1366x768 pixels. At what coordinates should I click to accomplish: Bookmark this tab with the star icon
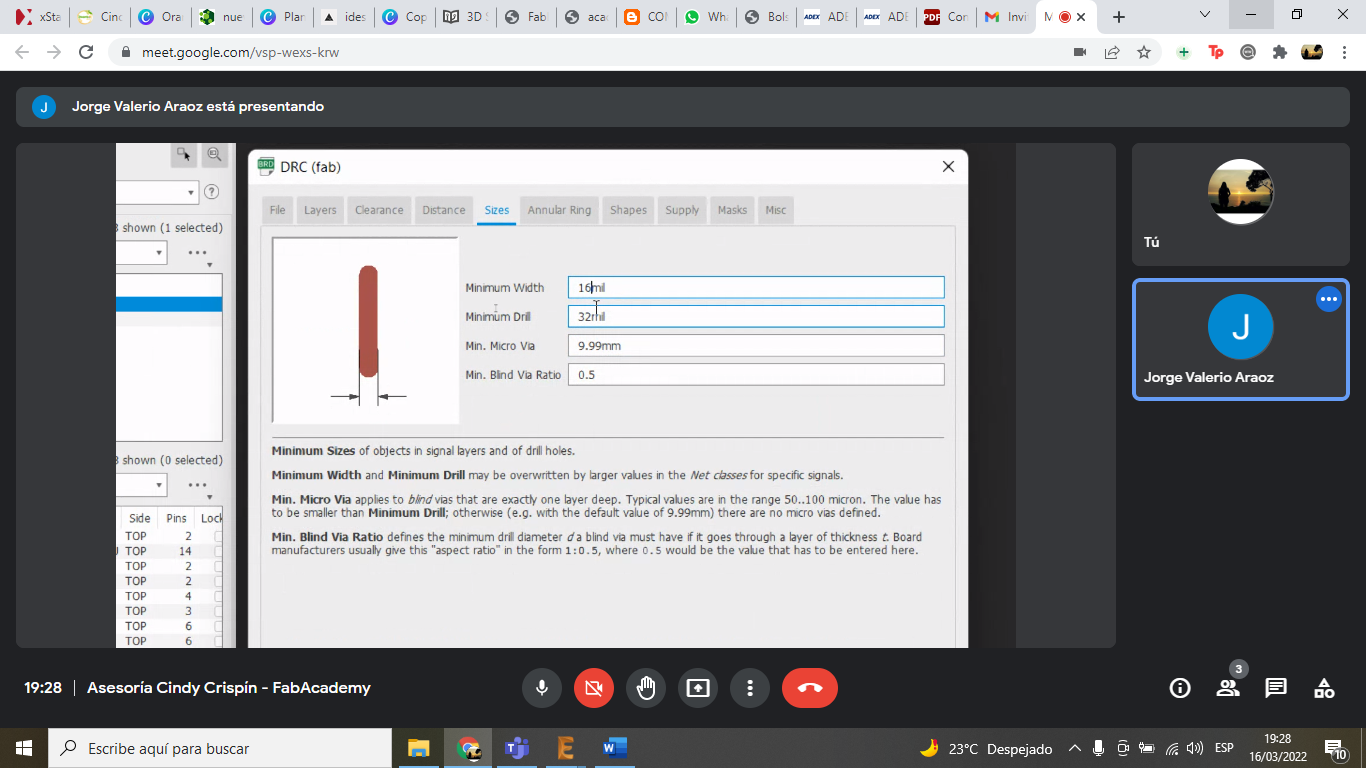pyautogui.click(x=1144, y=52)
